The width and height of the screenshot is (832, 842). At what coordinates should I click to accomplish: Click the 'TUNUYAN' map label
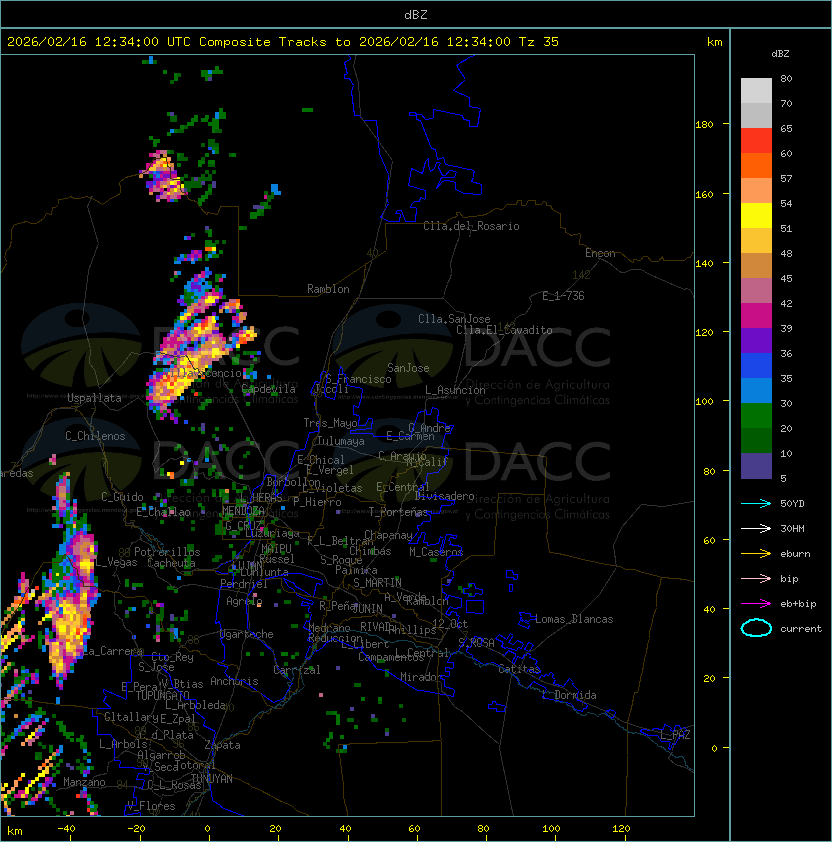click(212, 779)
